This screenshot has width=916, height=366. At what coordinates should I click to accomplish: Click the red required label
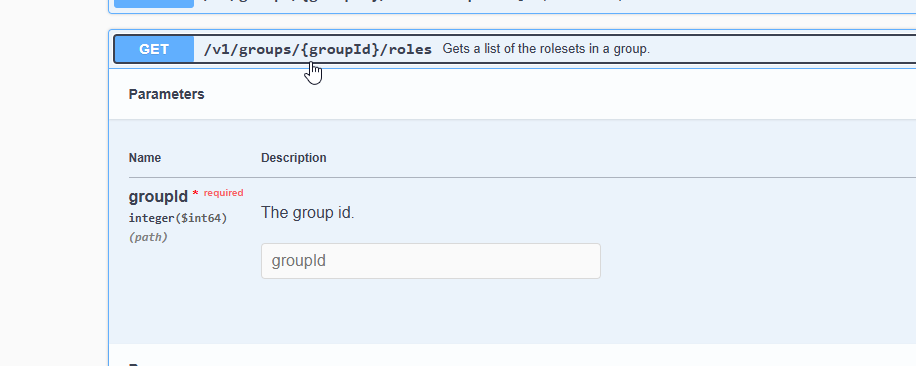223,193
